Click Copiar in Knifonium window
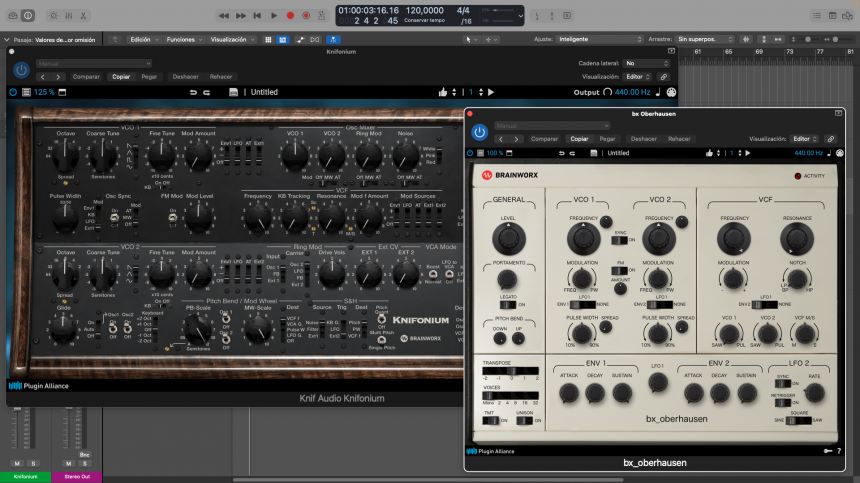 (121, 77)
